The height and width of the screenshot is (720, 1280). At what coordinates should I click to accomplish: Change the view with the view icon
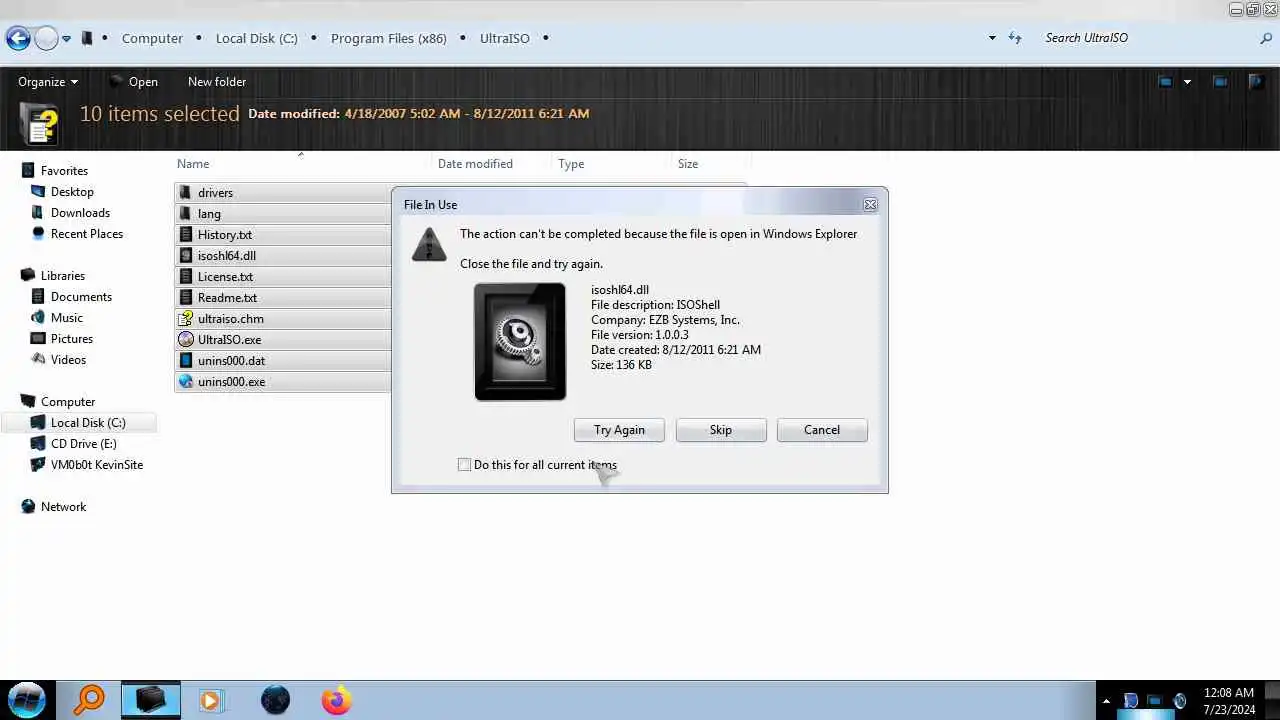[x=1165, y=82]
